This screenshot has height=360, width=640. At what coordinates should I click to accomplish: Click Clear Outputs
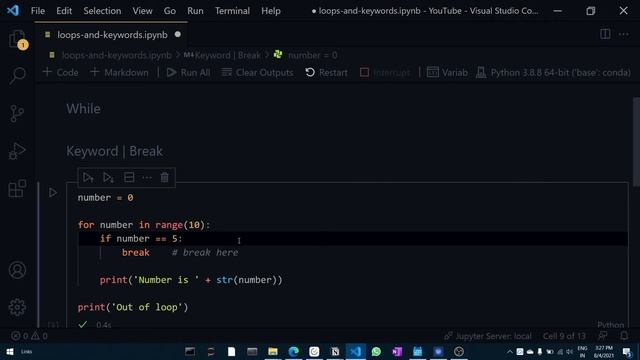(x=257, y=73)
